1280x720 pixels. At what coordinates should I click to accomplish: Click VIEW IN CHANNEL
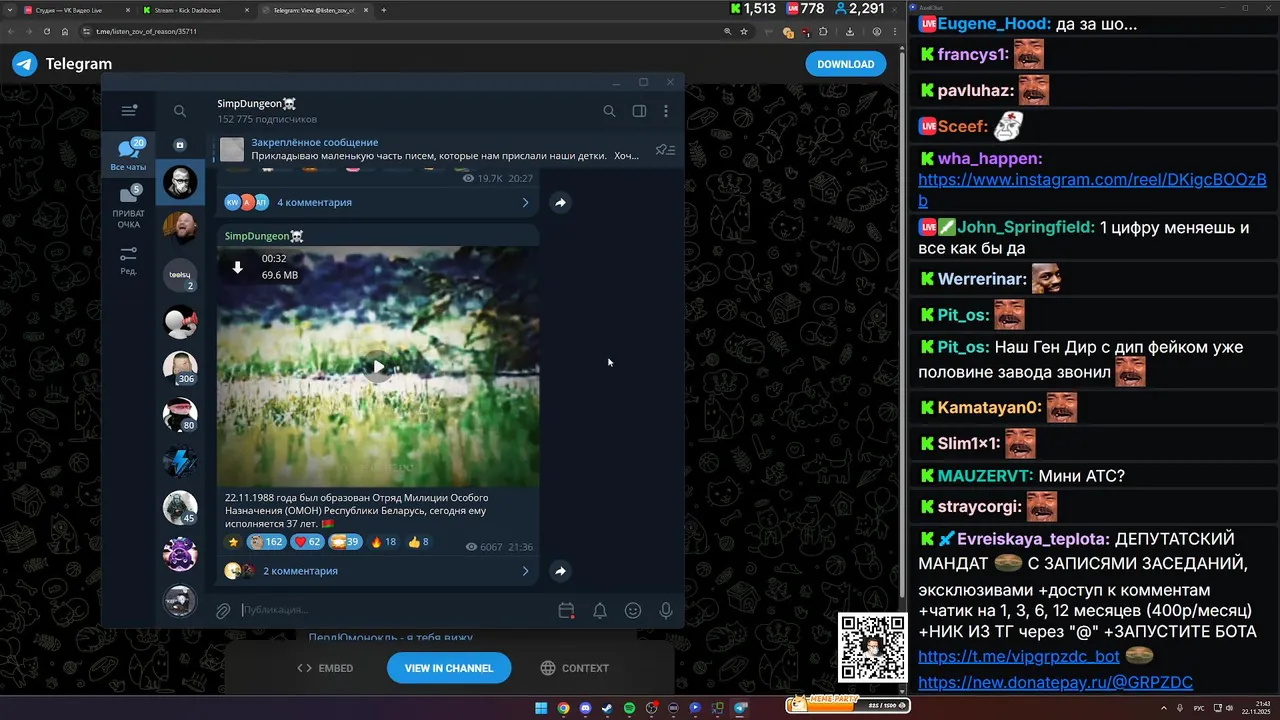coord(449,668)
